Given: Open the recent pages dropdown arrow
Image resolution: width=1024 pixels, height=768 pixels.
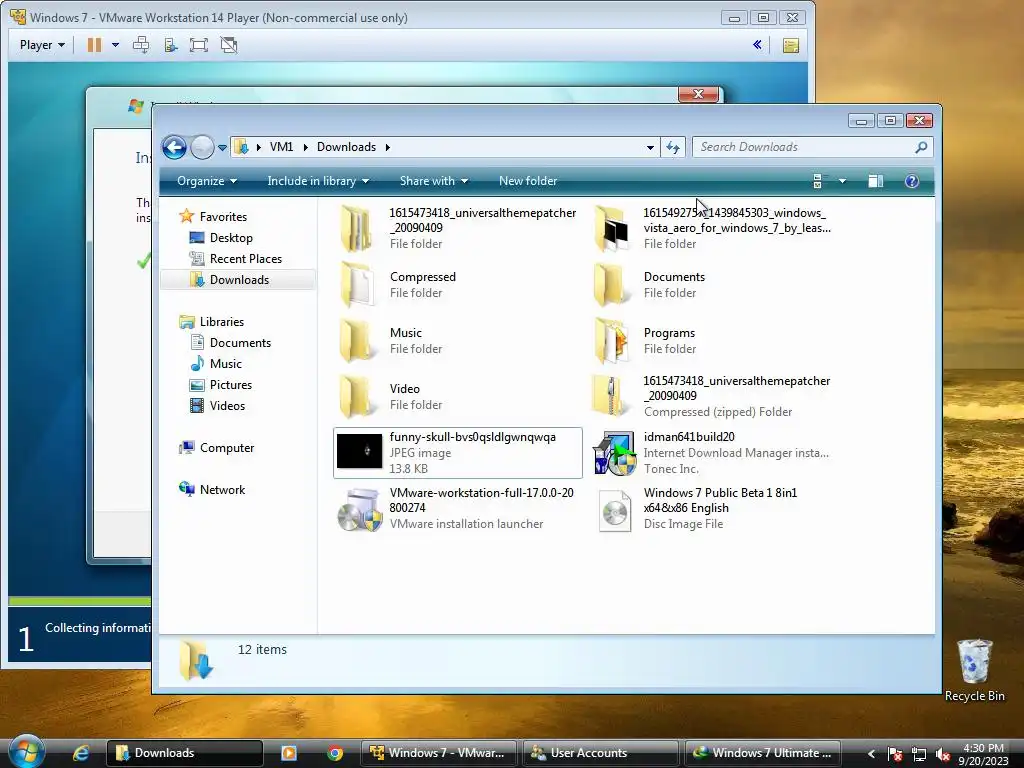Looking at the screenshot, I should 223,148.
